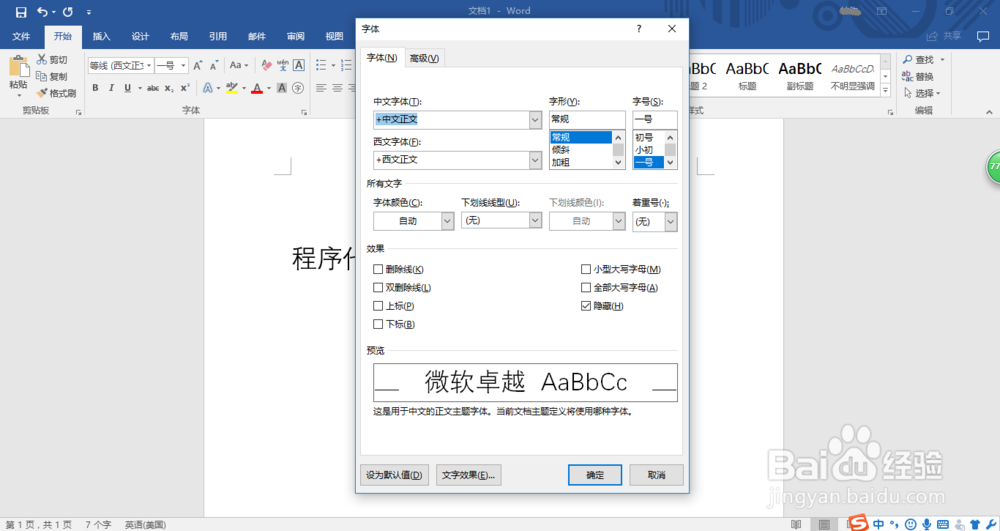Open the Underline style (下划线线型) dropdown
Image resolution: width=1000 pixels, height=531 pixels.
point(535,221)
